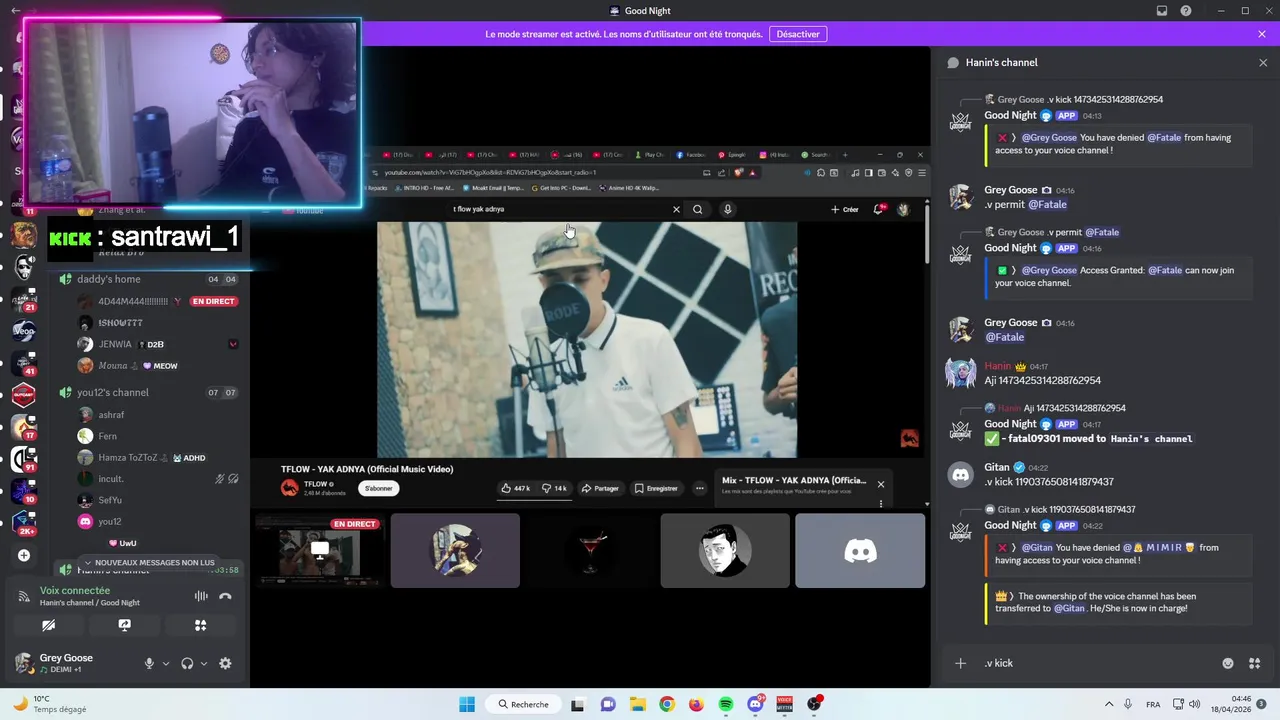The image size is (1280, 720).
Task: Expand headphone output options arrow
Action: coord(204,663)
